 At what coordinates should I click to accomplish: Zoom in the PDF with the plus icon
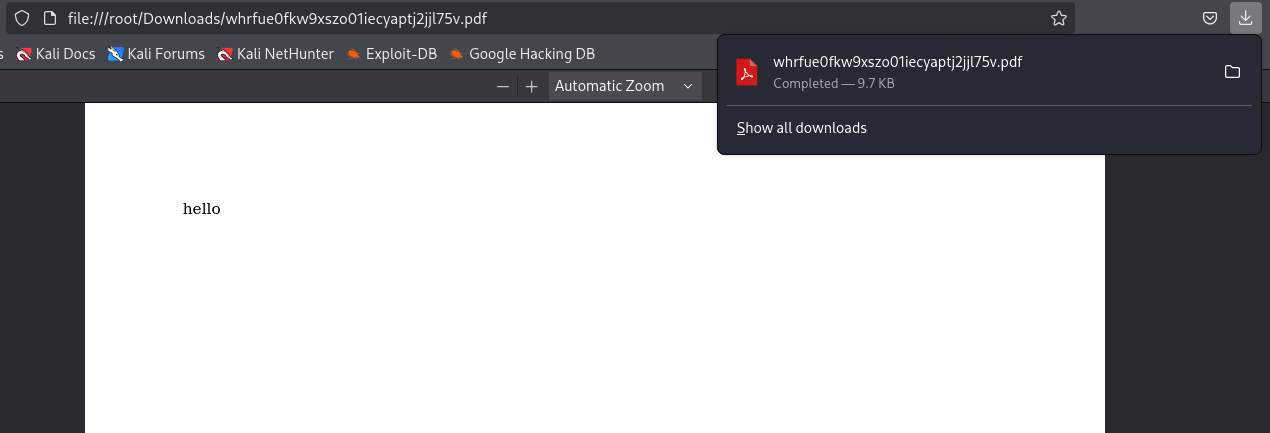(532, 86)
